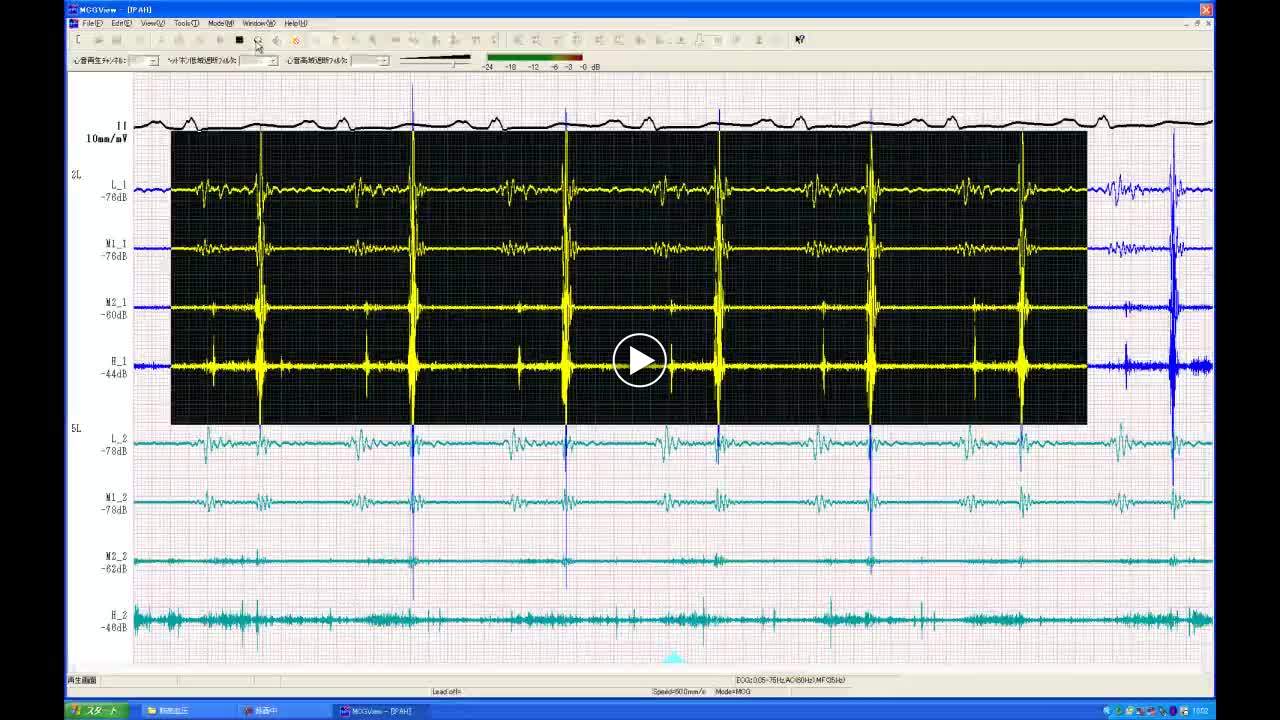The height and width of the screenshot is (720, 1280).
Task: Open the File menu
Action: tap(92, 23)
